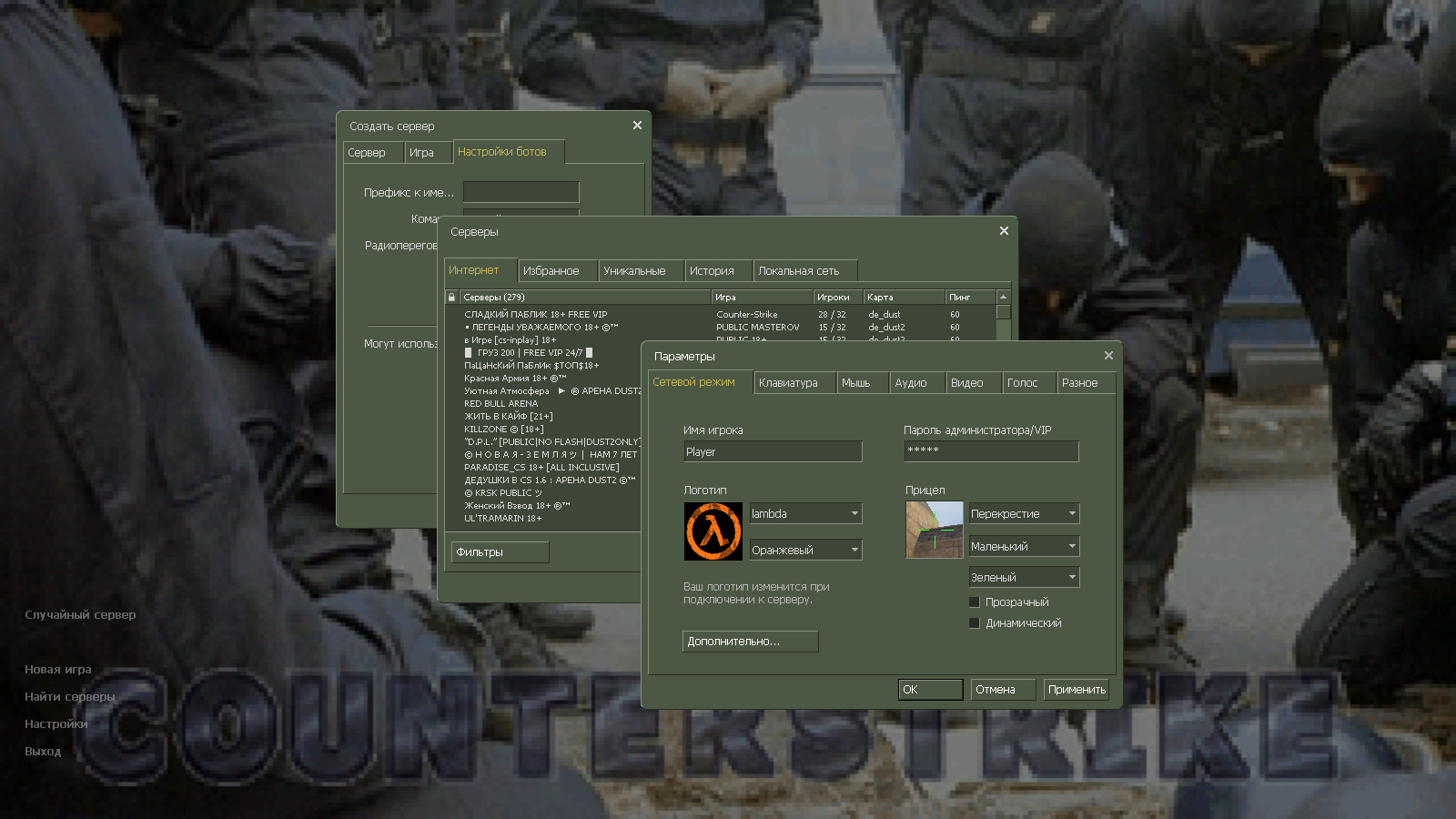
Task: Switch to the Избранное servers tab
Action: [x=557, y=270]
